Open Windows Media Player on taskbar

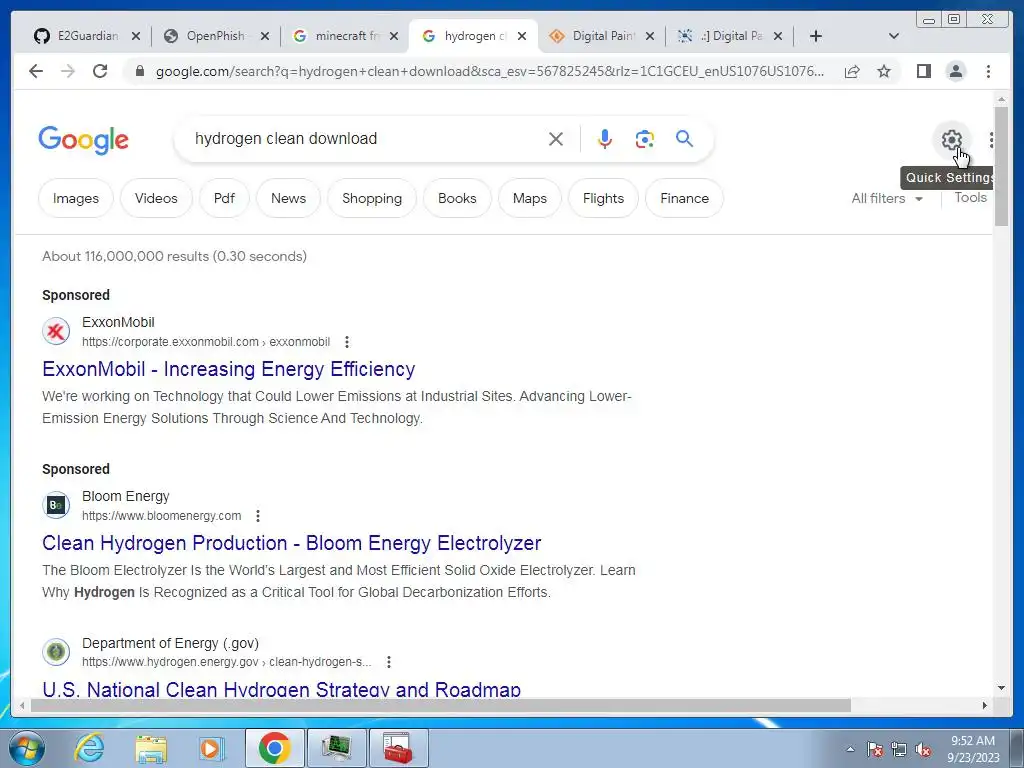point(212,748)
